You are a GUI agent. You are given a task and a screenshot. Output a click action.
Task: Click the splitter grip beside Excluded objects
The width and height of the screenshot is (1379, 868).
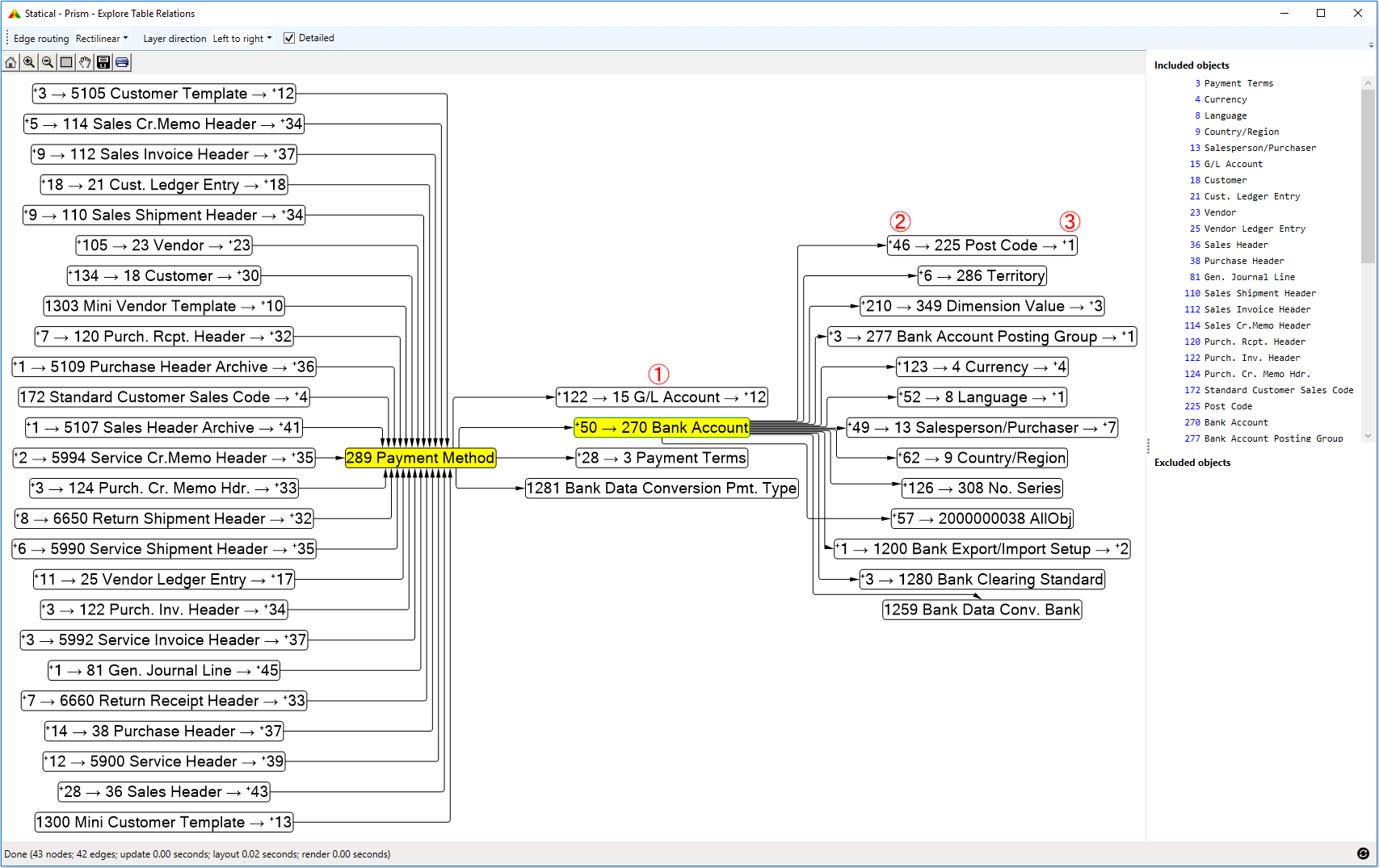pos(1148,446)
